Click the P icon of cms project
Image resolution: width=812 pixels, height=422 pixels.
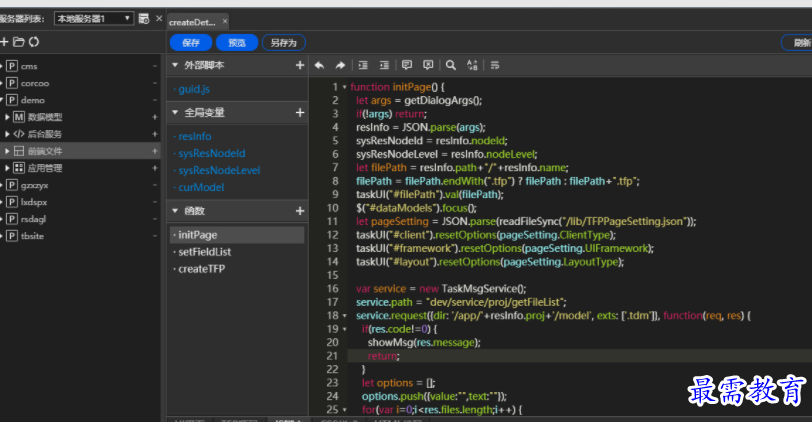(x=12, y=66)
